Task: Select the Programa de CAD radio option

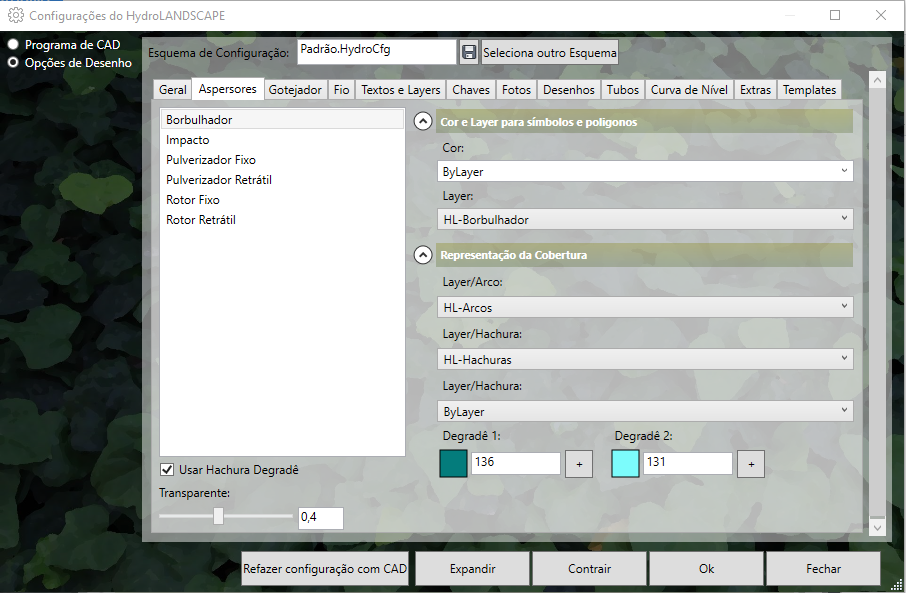Action: pyautogui.click(x=14, y=45)
